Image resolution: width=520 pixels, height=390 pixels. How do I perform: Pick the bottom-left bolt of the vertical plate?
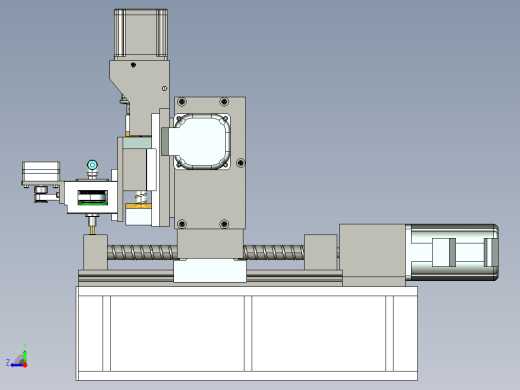tap(182, 224)
